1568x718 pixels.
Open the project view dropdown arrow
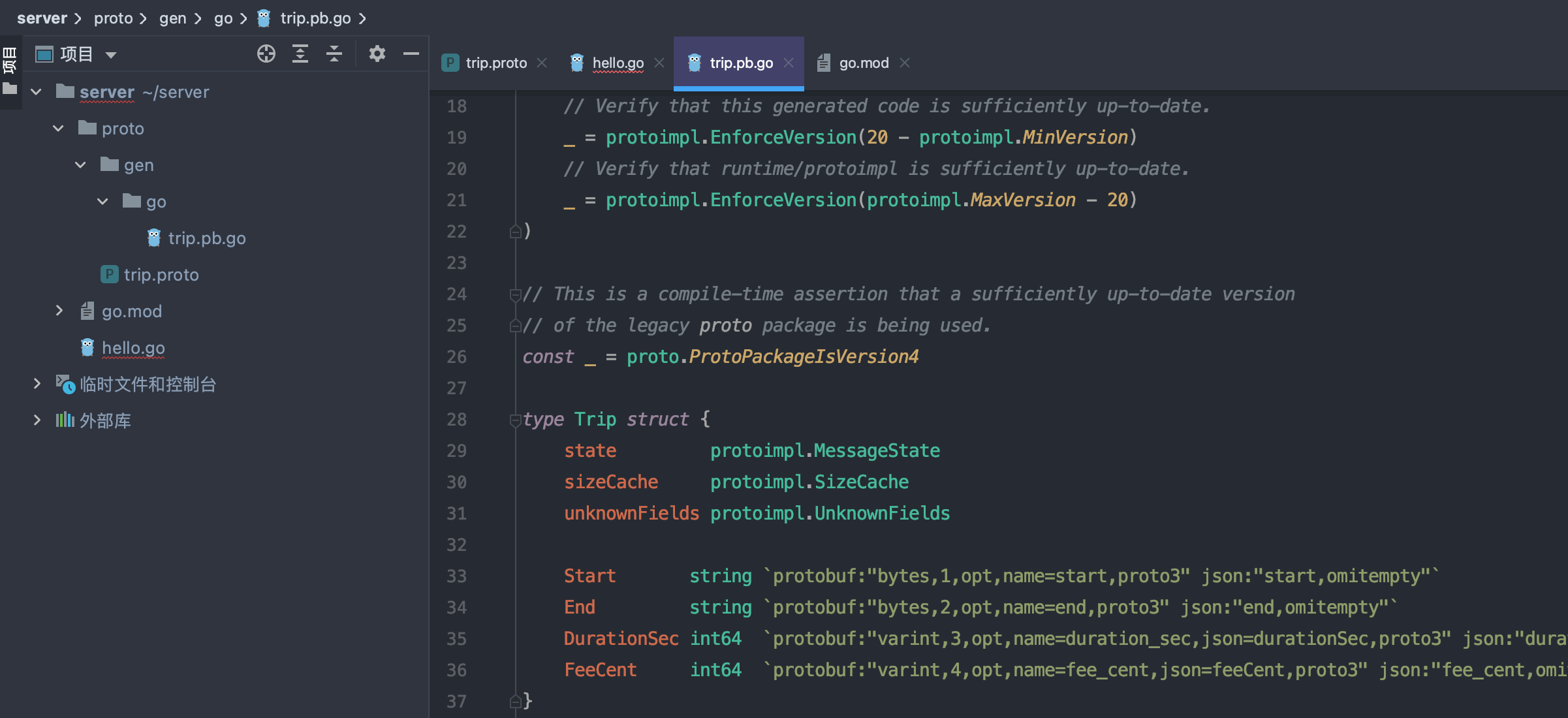click(111, 55)
